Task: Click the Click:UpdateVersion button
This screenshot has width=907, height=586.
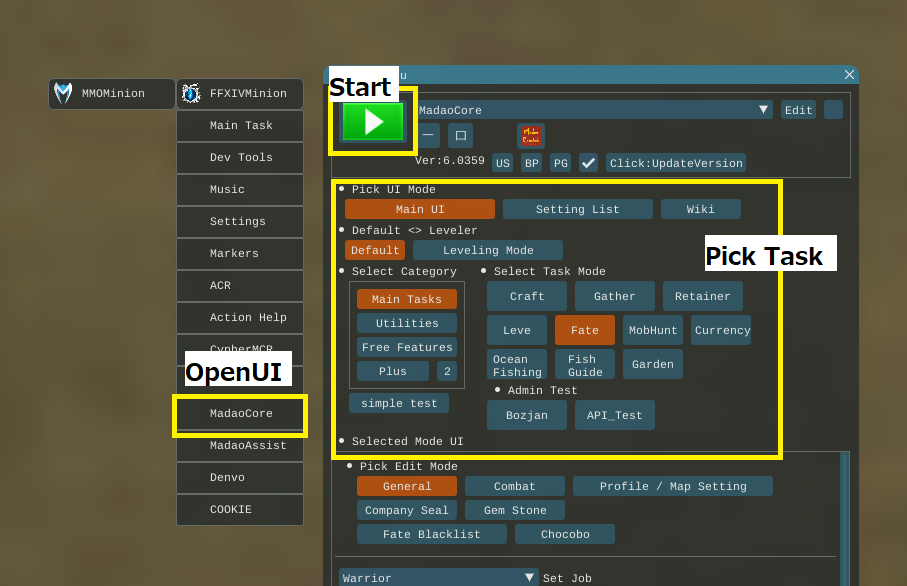Action: tap(676, 163)
